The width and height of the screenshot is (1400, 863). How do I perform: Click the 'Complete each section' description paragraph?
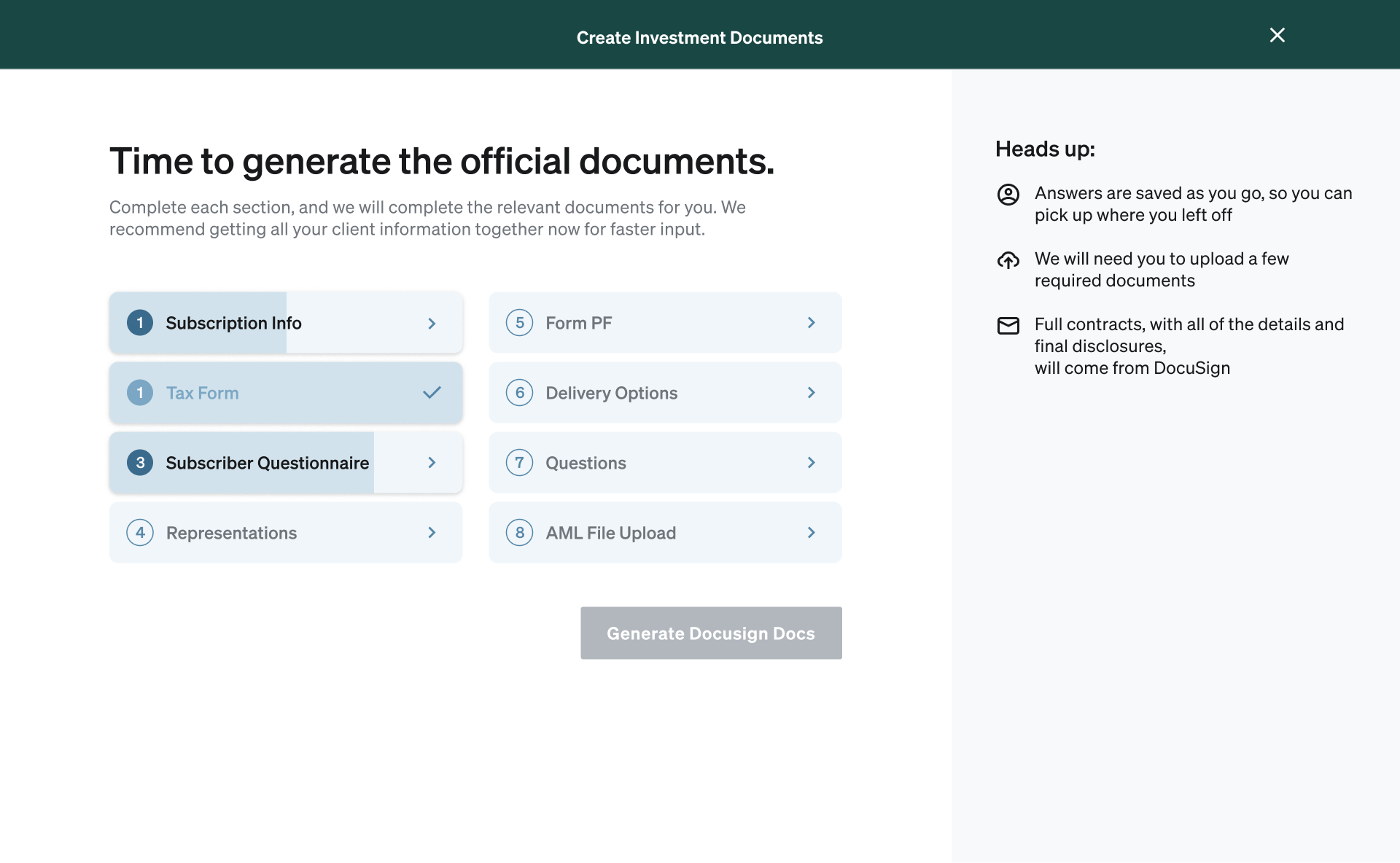(x=427, y=218)
